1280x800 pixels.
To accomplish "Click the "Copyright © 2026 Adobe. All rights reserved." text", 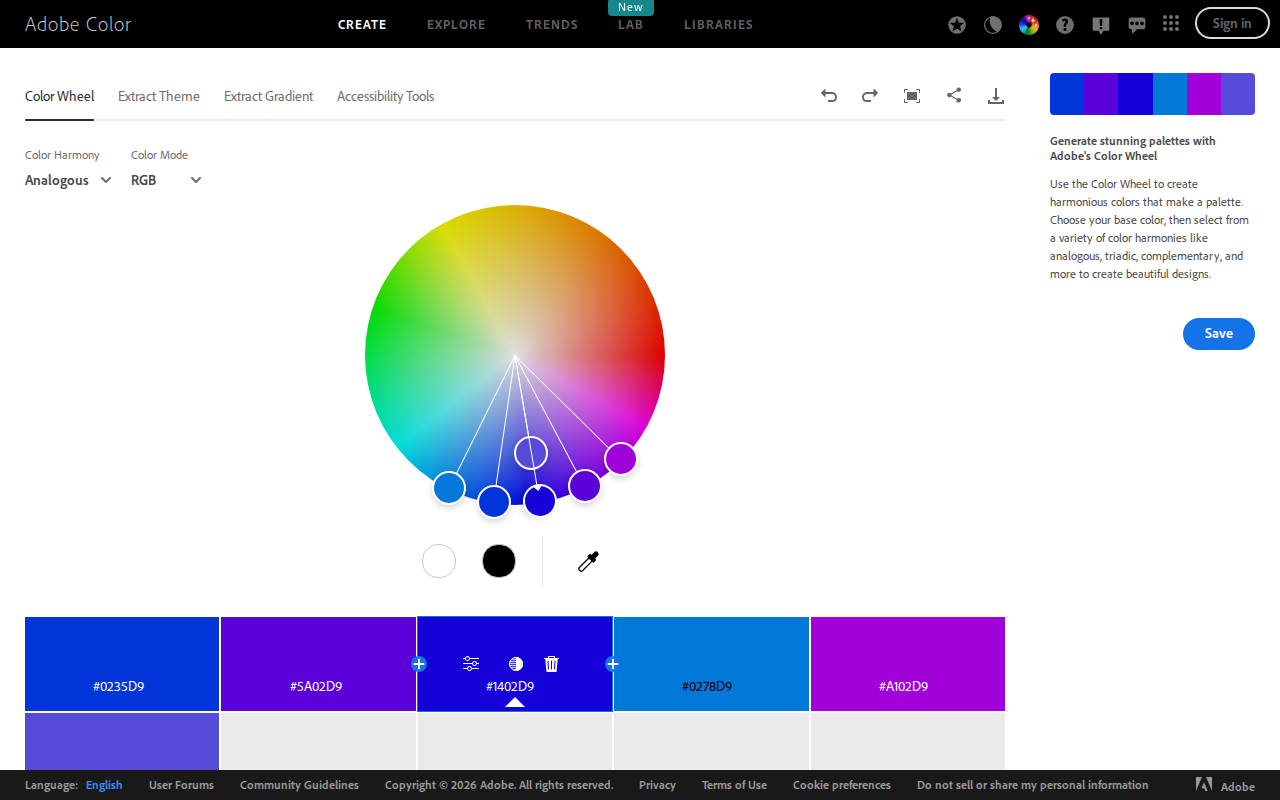I will (499, 785).
